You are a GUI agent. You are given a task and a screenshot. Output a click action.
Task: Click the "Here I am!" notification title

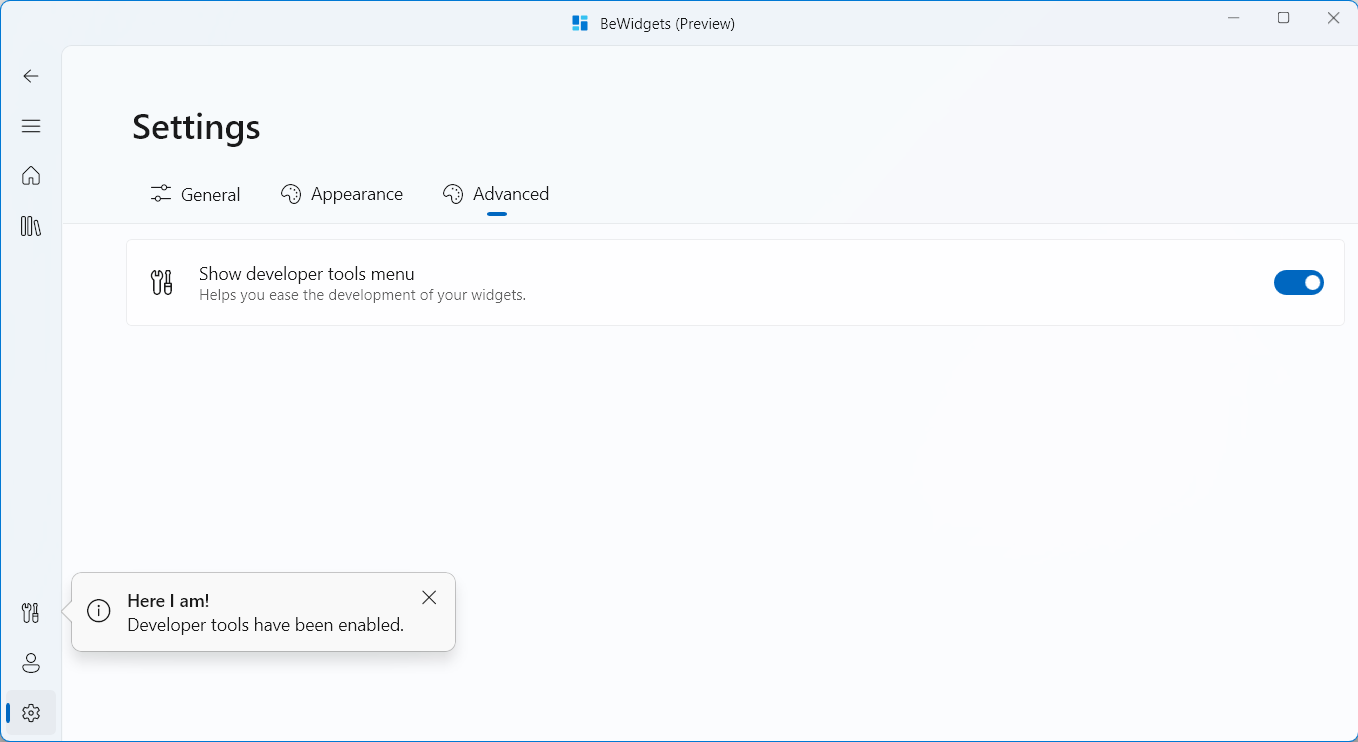[168, 601]
